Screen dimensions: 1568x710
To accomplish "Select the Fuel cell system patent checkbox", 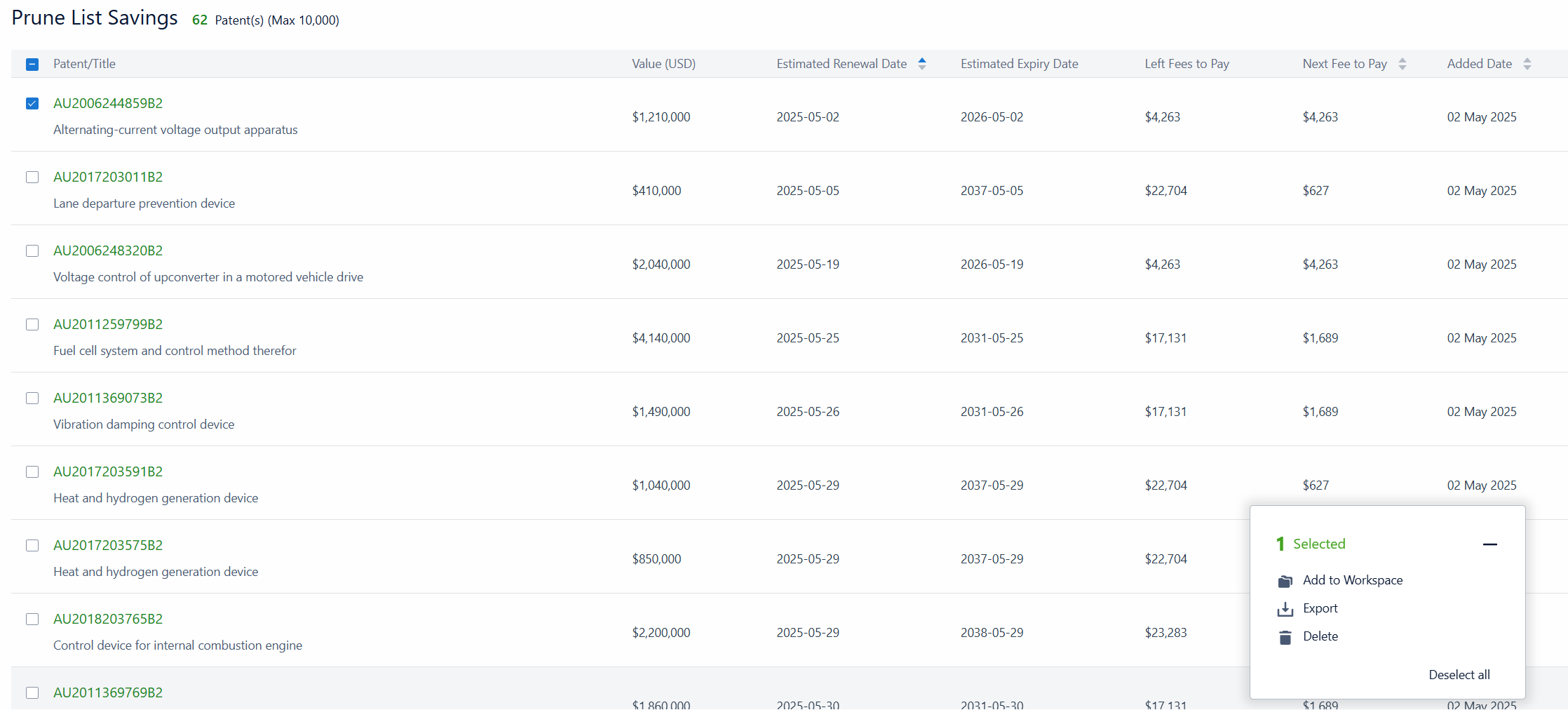I will 32,325.
